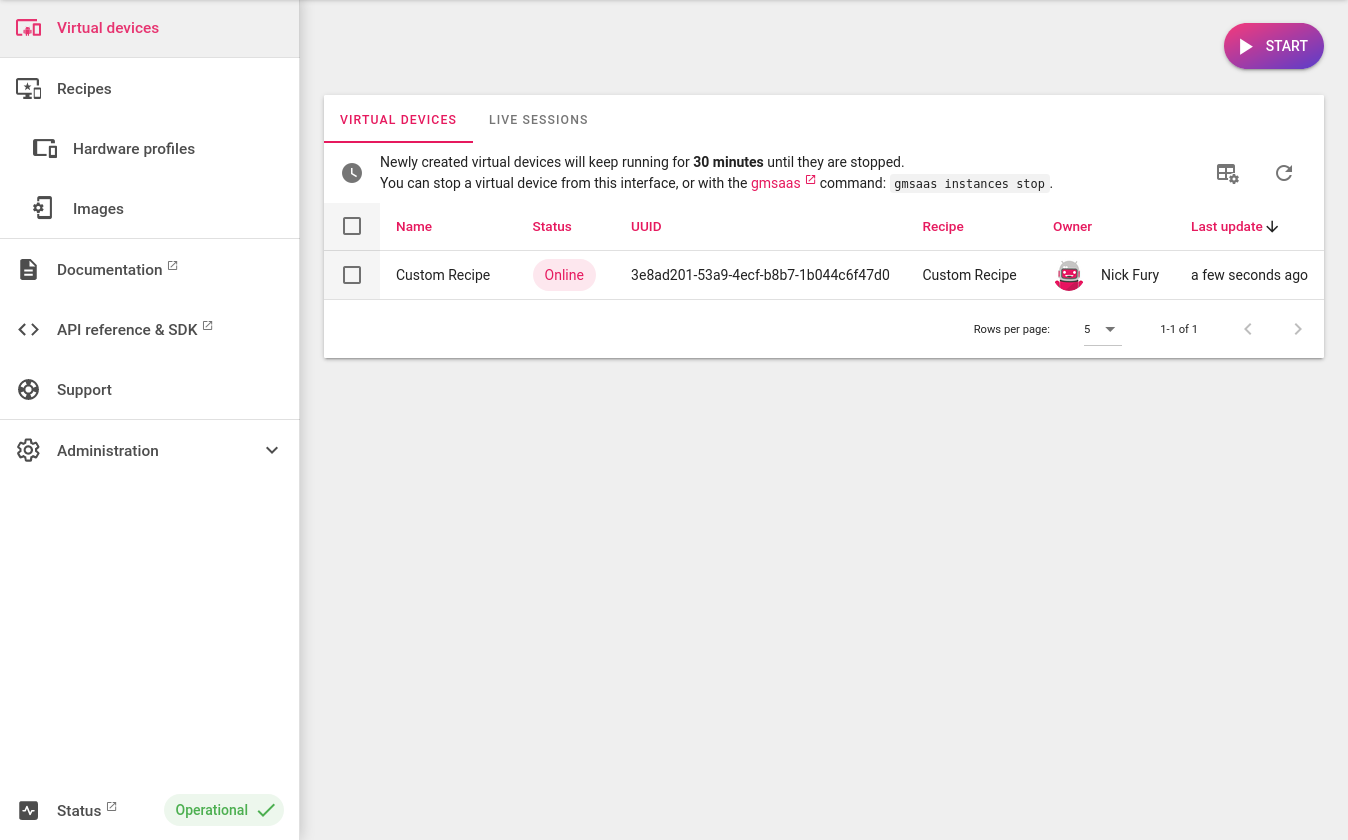Screen dimensions: 1348x840
Task: Click the Last update sort arrow
Action: coord(1273,227)
